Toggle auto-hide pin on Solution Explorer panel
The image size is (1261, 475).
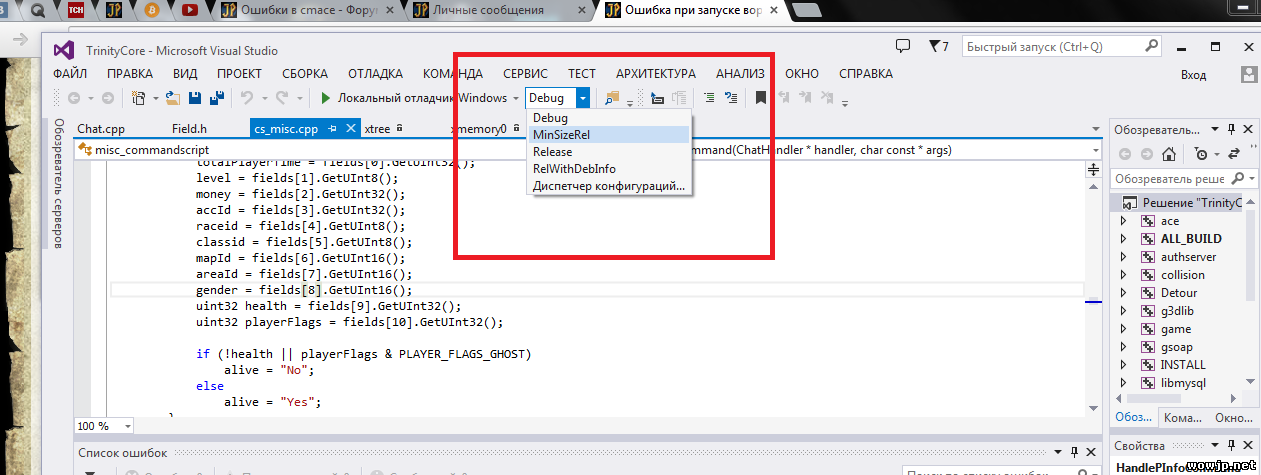tap(1233, 129)
